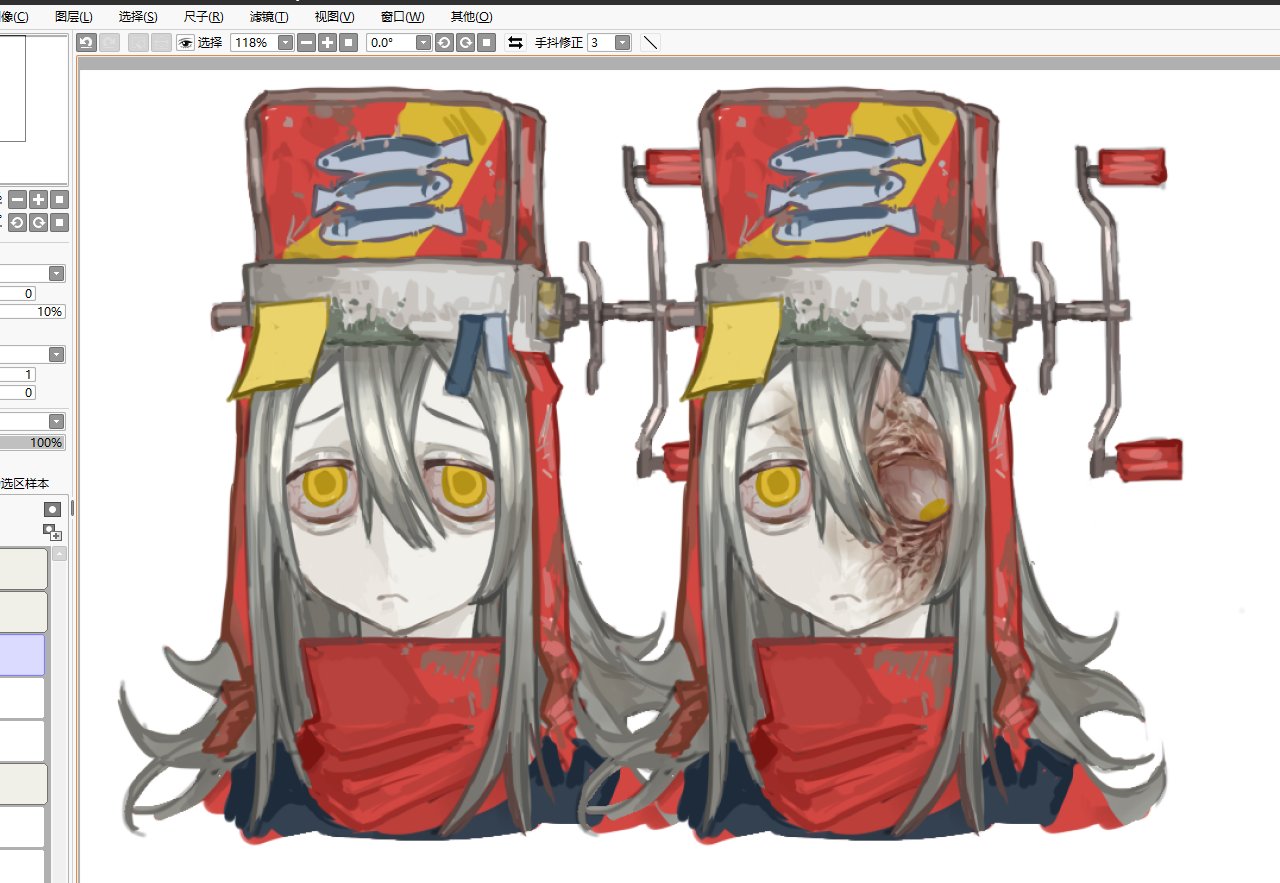Open the 尺子(R) menu

(203, 17)
